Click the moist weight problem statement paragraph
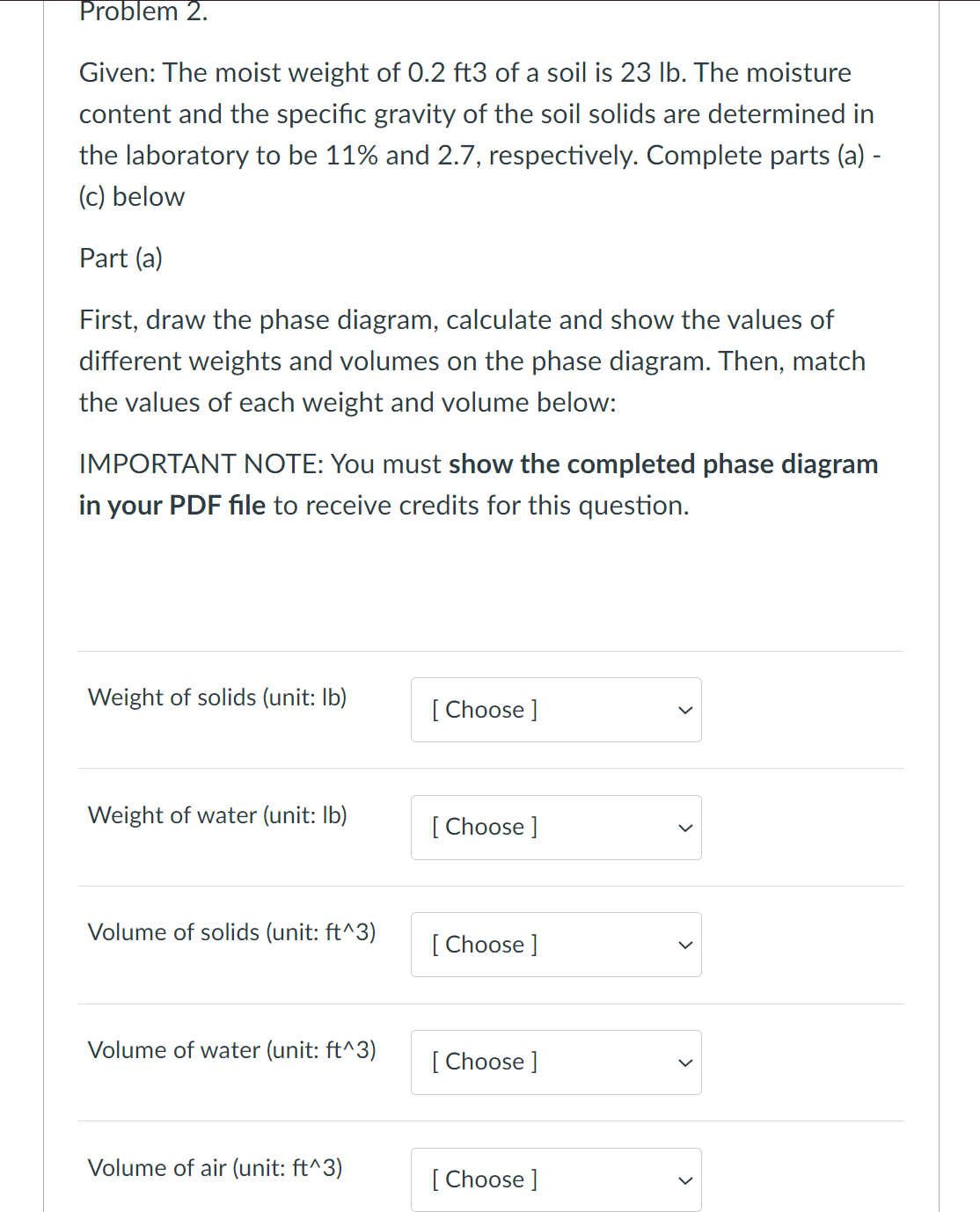The width and height of the screenshot is (980, 1212). tap(478, 134)
